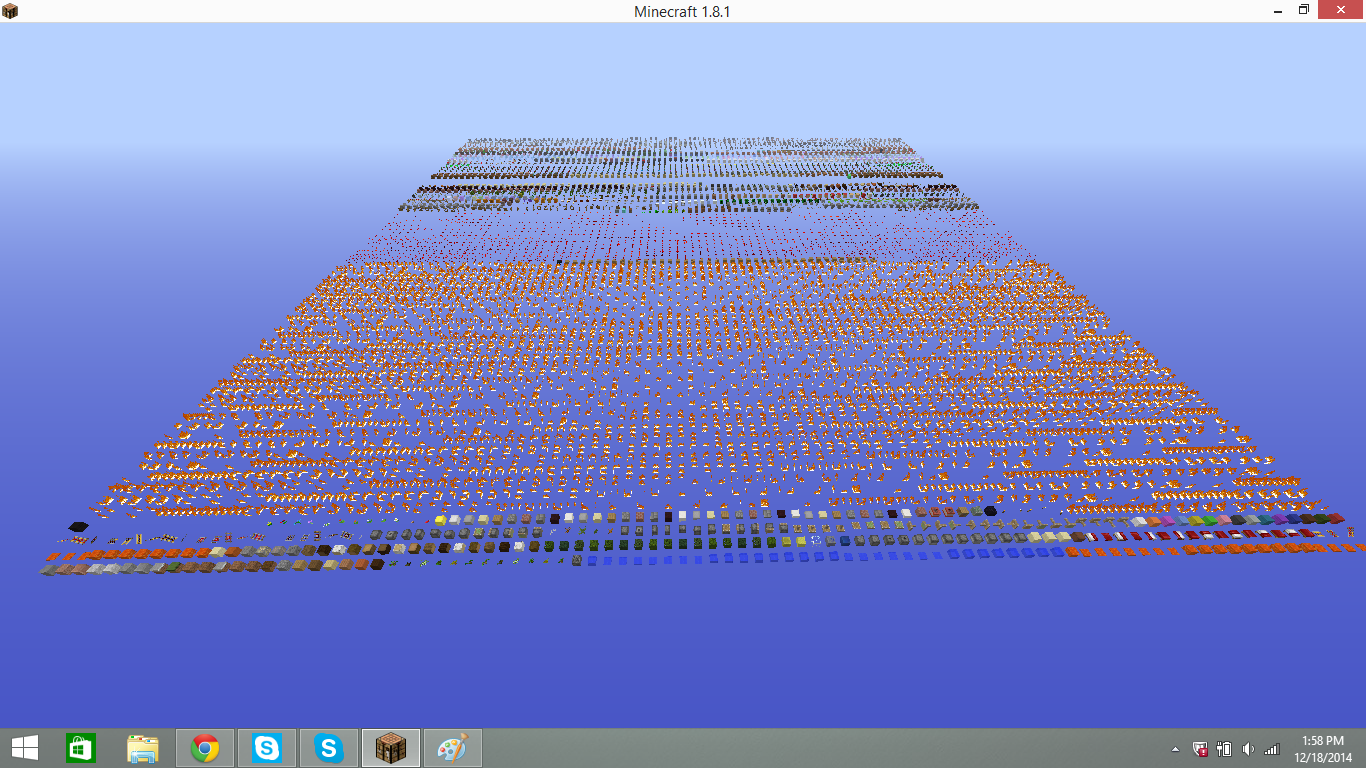Launch Google Chrome from the taskbar
This screenshot has height=768, width=1366.
click(204, 747)
